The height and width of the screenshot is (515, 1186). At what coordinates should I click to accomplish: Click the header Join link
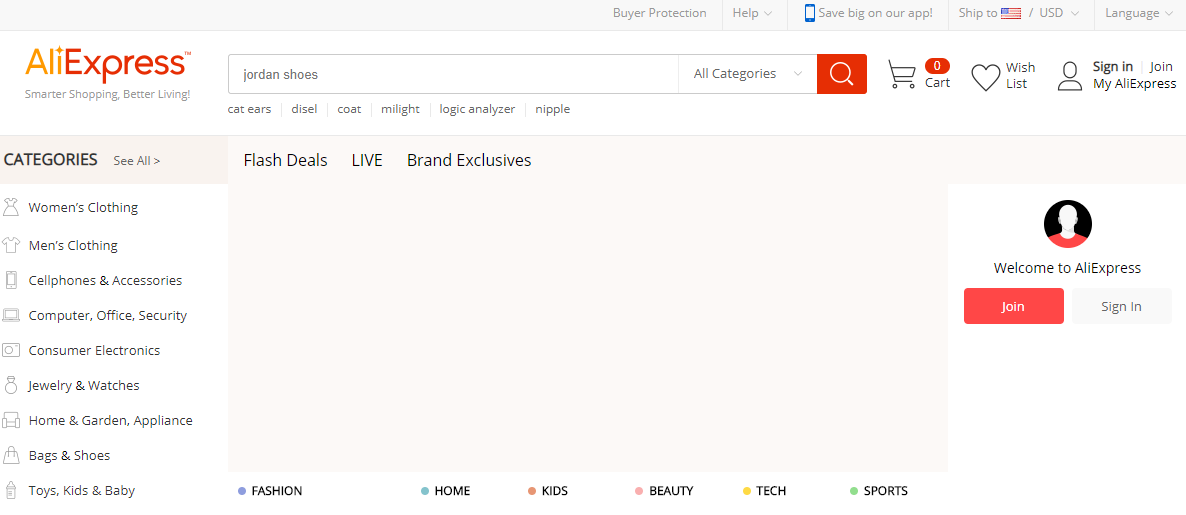(x=1161, y=67)
